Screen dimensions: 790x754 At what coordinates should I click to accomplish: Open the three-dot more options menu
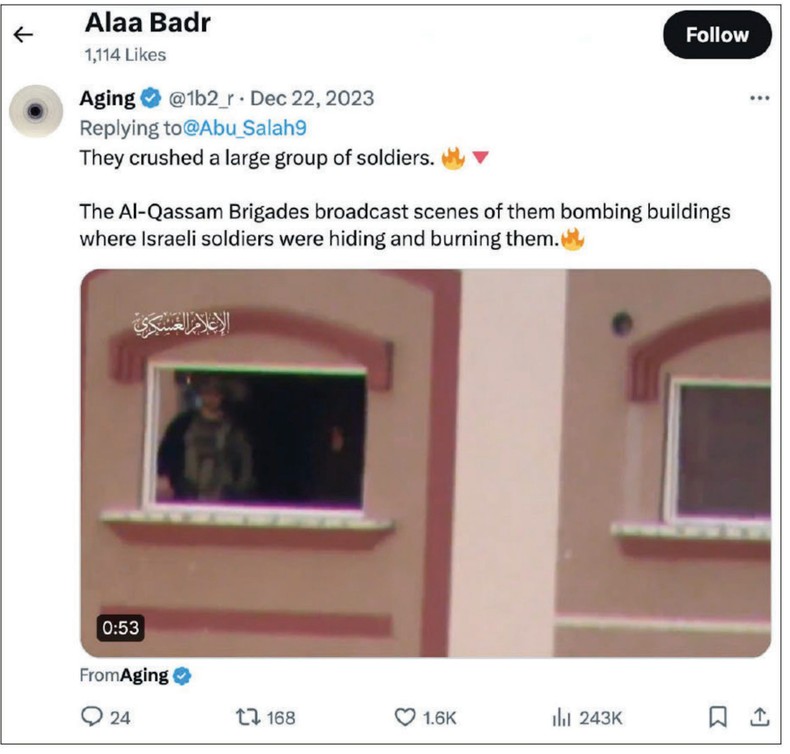tap(759, 98)
